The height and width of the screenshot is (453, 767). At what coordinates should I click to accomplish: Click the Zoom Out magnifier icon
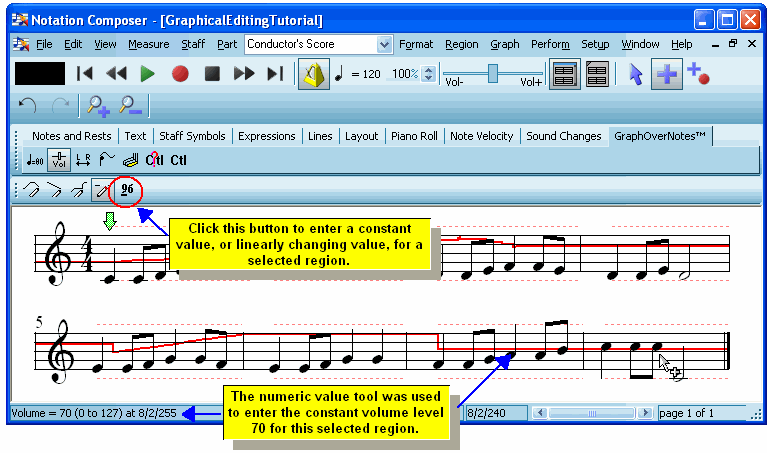pyautogui.click(x=130, y=105)
